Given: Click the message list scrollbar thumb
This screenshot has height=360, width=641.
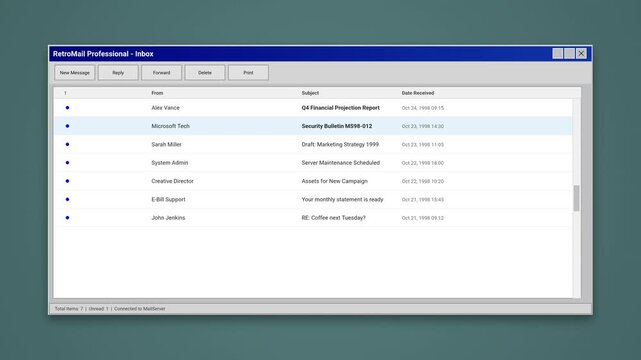Looking at the screenshot, I should tap(576, 198).
